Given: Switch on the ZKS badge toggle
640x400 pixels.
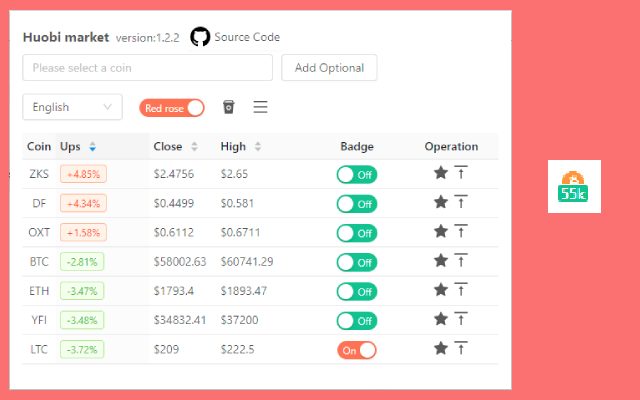Looking at the screenshot, I should point(356,174).
